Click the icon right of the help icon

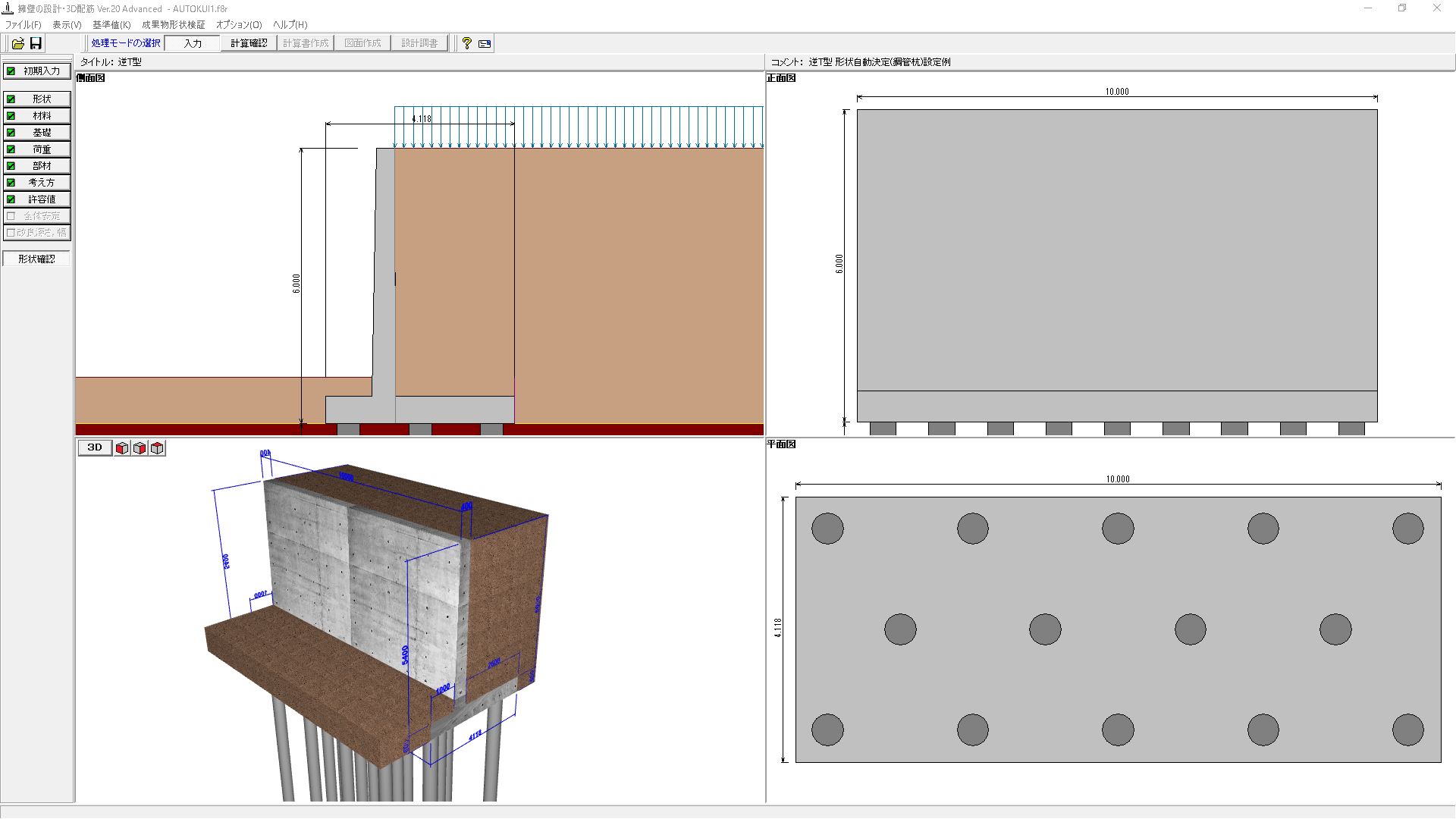[x=485, y=43]
